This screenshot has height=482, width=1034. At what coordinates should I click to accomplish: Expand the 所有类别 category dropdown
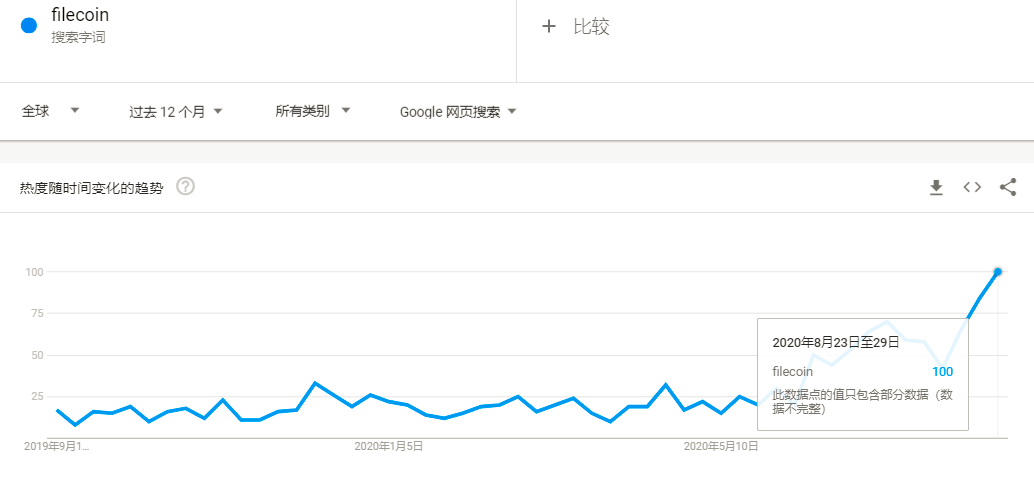tap(312, 111)
